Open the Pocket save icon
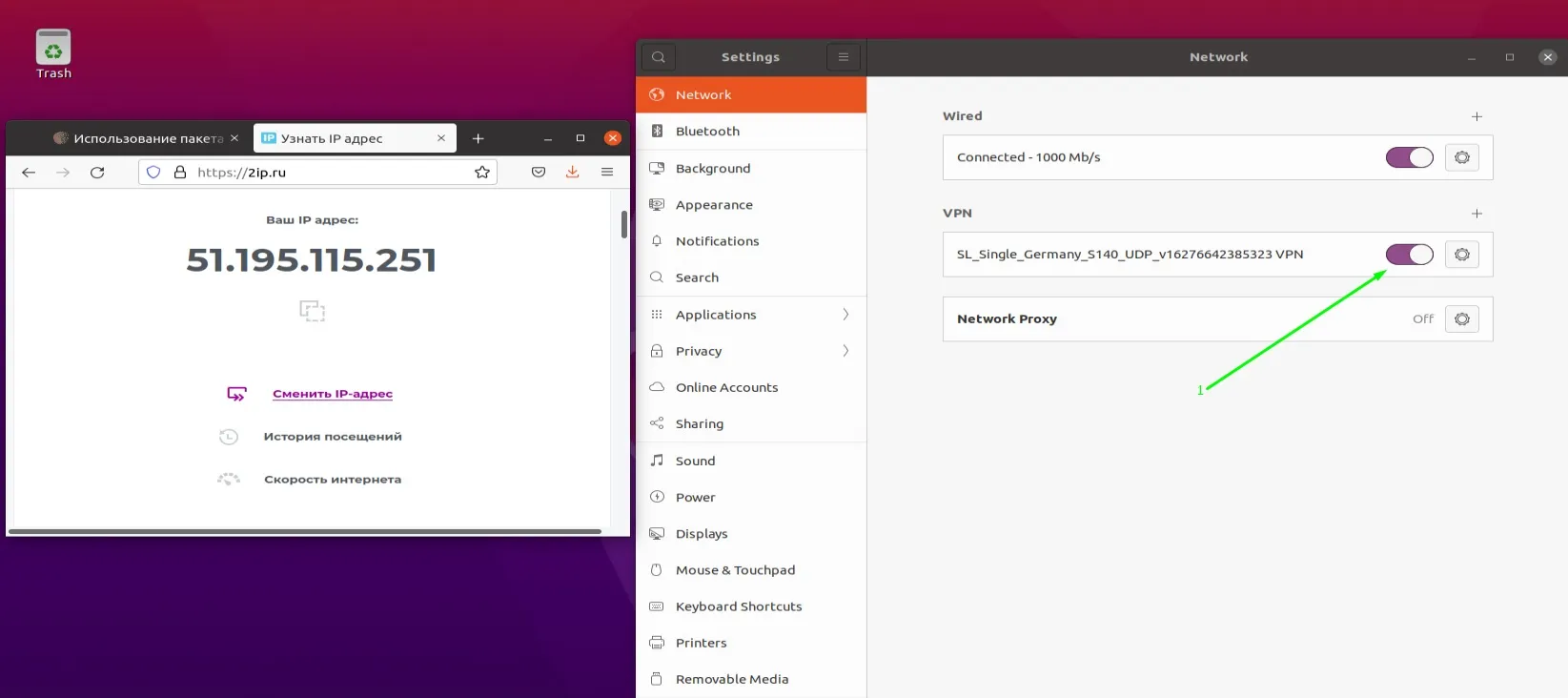 tap(539, 173)
